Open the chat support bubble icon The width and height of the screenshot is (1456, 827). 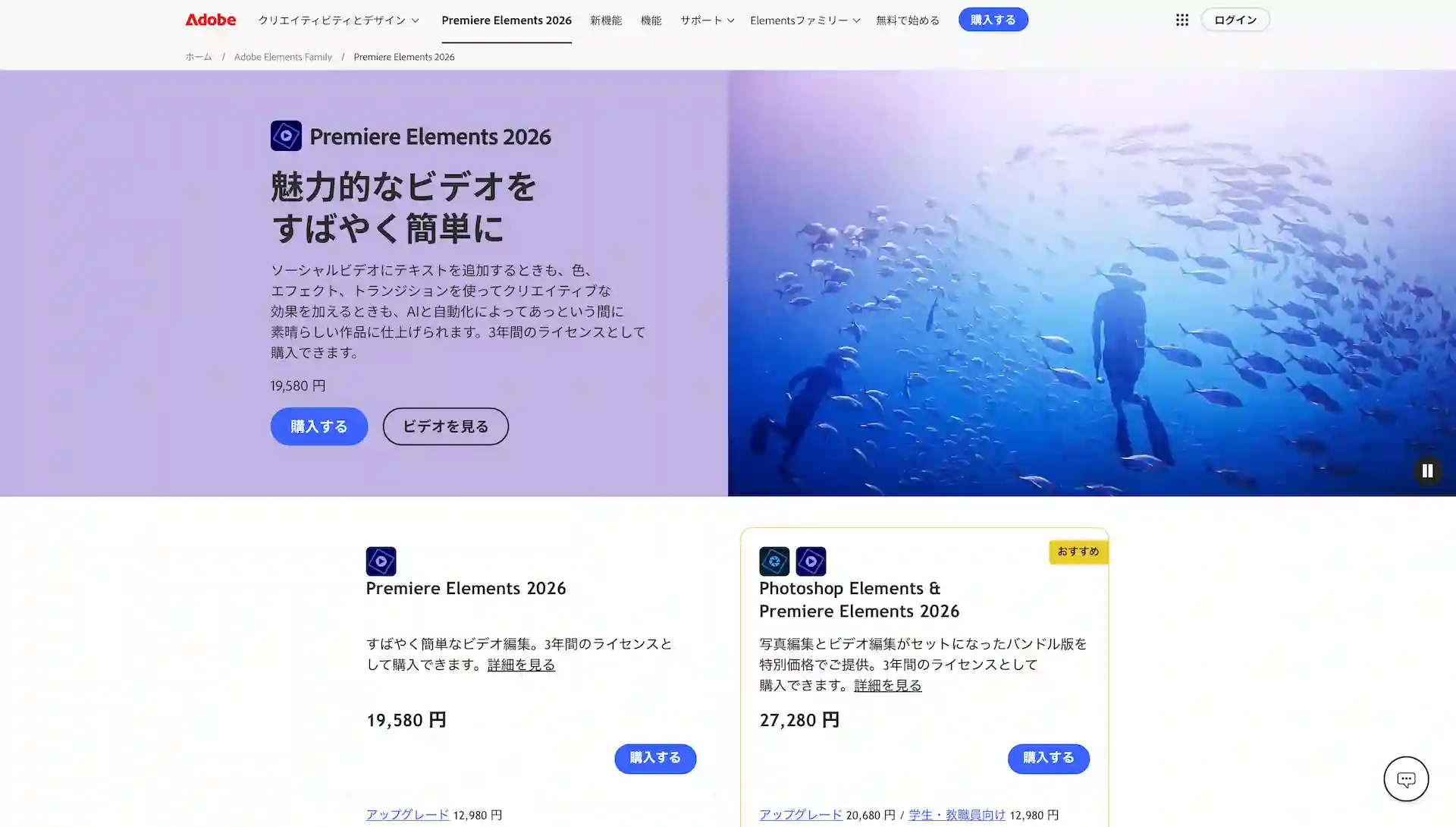pyautogui.click(x=1406, y=778)
